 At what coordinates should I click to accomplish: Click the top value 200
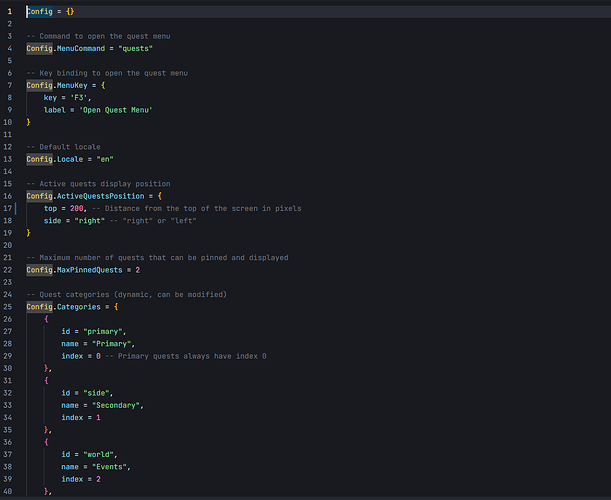76,208
